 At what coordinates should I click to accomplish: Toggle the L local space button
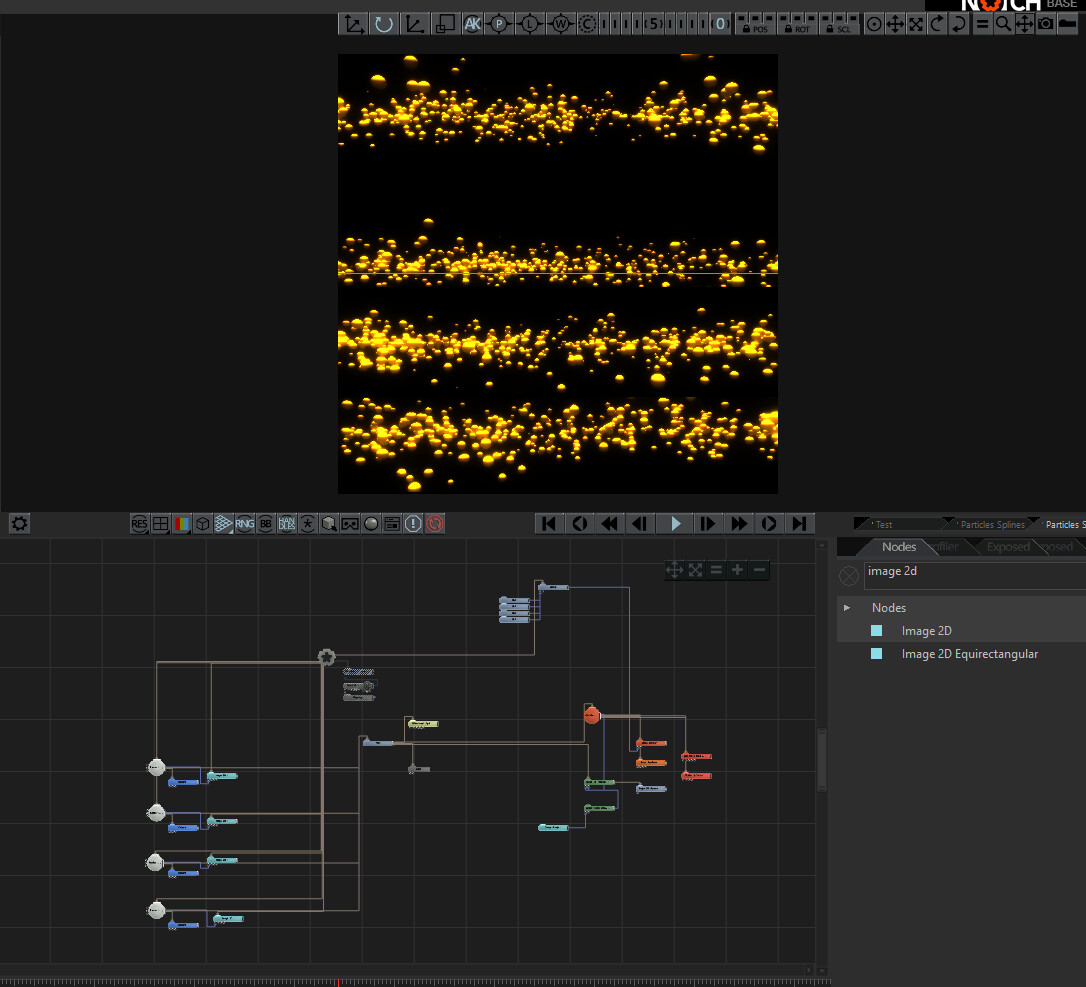point(530,24)
